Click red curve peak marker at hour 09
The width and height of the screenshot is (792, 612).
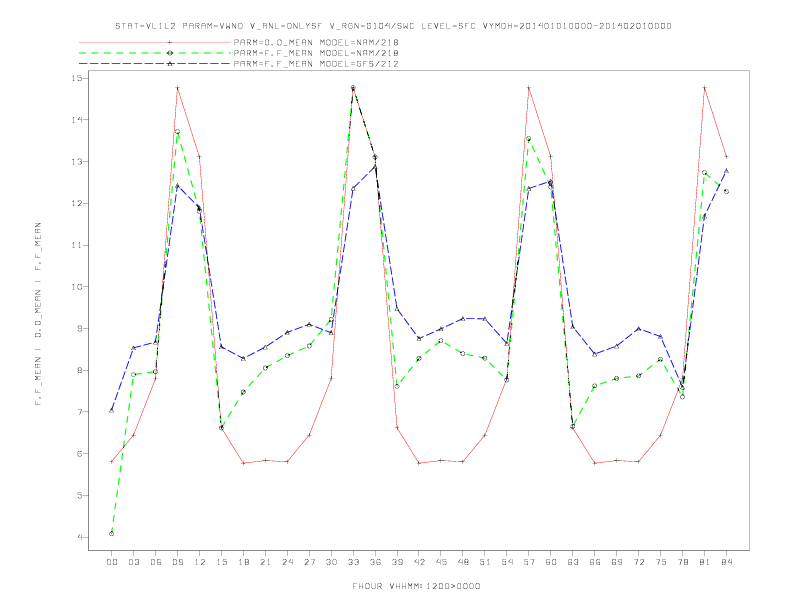[177, 88]
